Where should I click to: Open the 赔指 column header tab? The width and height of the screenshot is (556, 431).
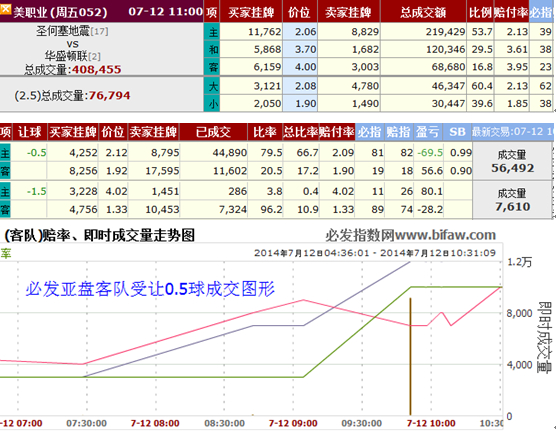tap(398, 132)
